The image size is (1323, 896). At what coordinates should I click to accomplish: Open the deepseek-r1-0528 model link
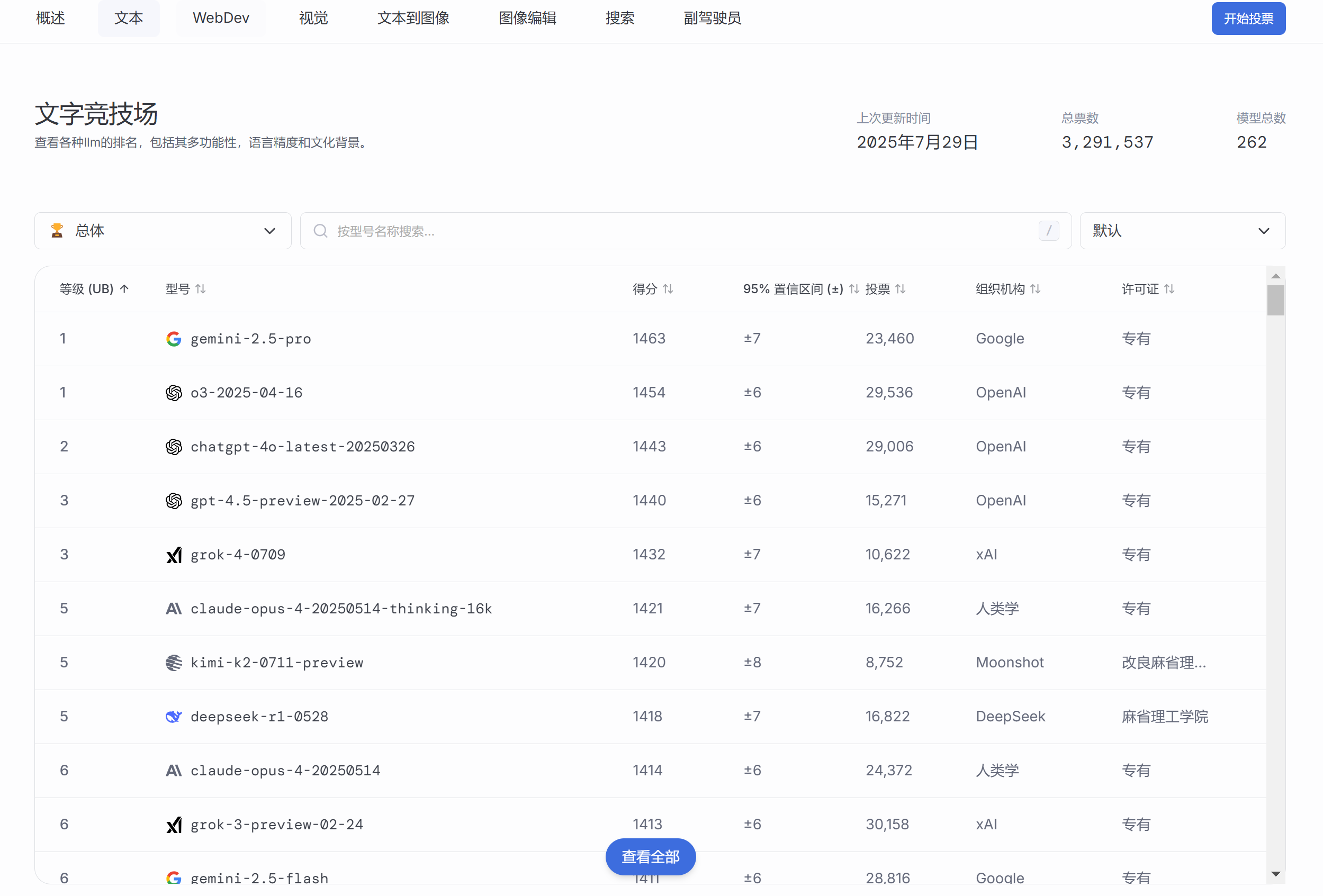[x=259, y=717]
